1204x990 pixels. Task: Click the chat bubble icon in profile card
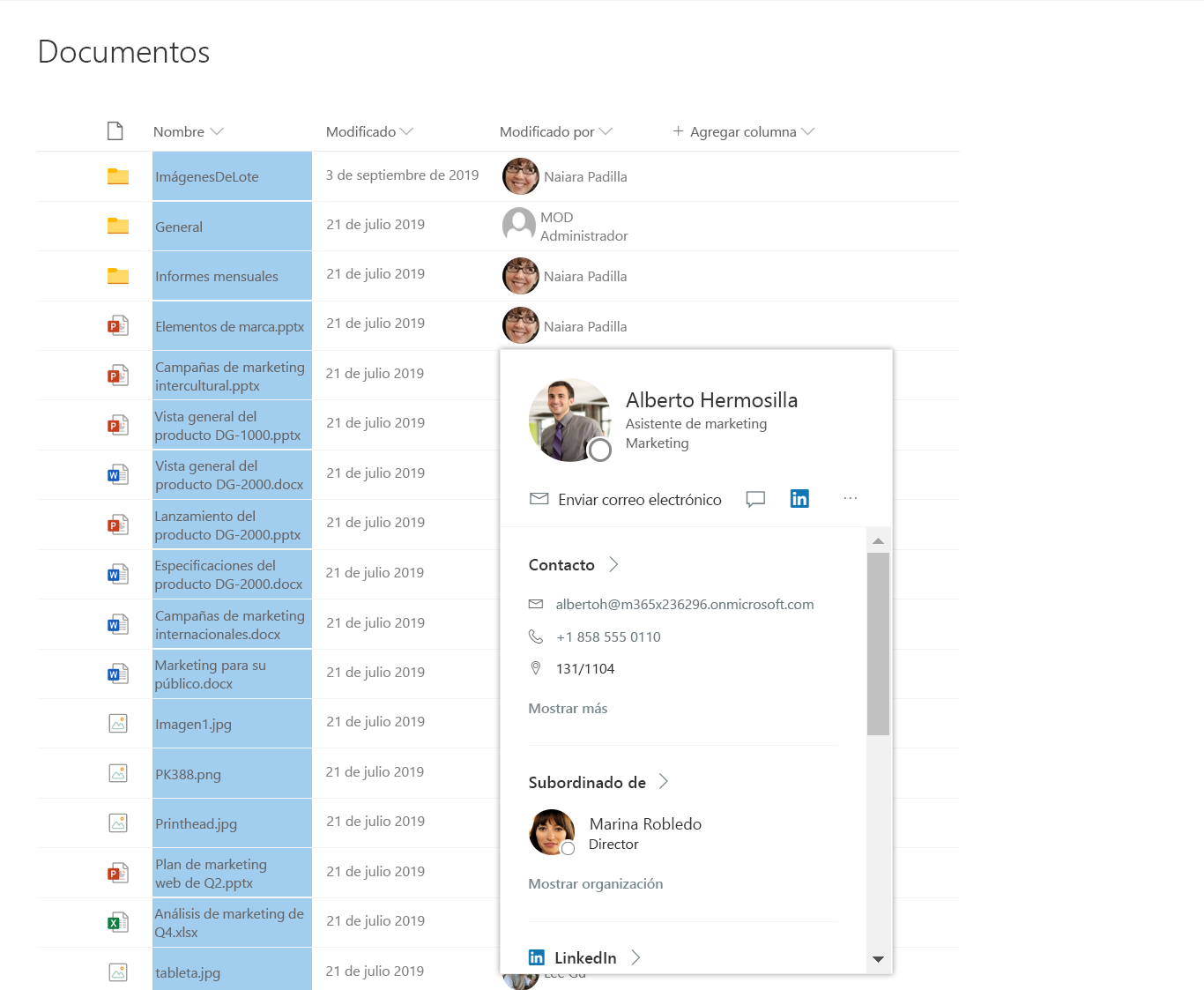(x=755, y=499)
